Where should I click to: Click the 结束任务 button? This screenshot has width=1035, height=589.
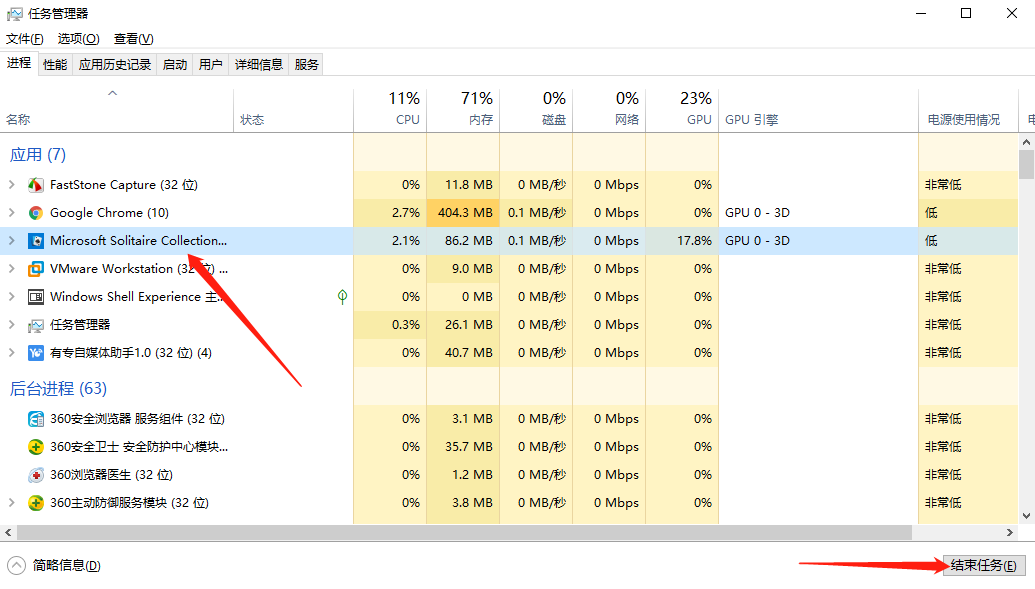(983, 566)
